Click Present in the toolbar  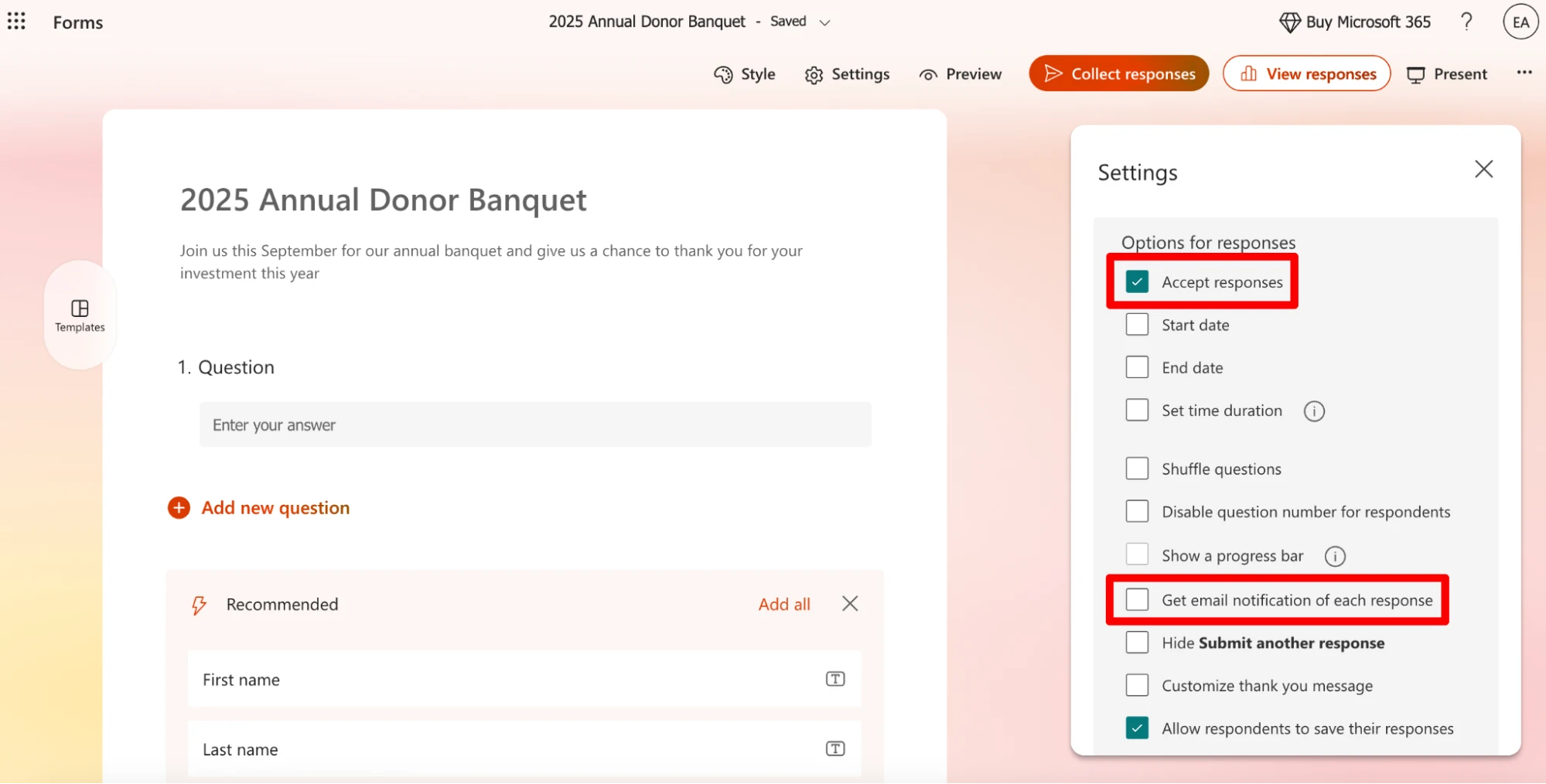click(x=1446, y=74)
